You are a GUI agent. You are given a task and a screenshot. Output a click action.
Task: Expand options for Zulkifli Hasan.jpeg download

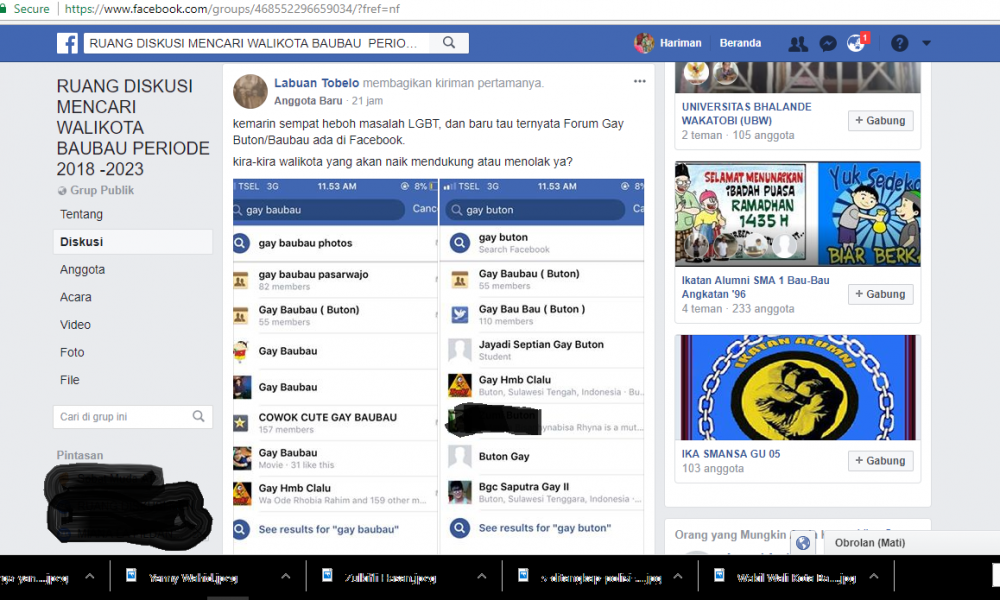(482, 576)
